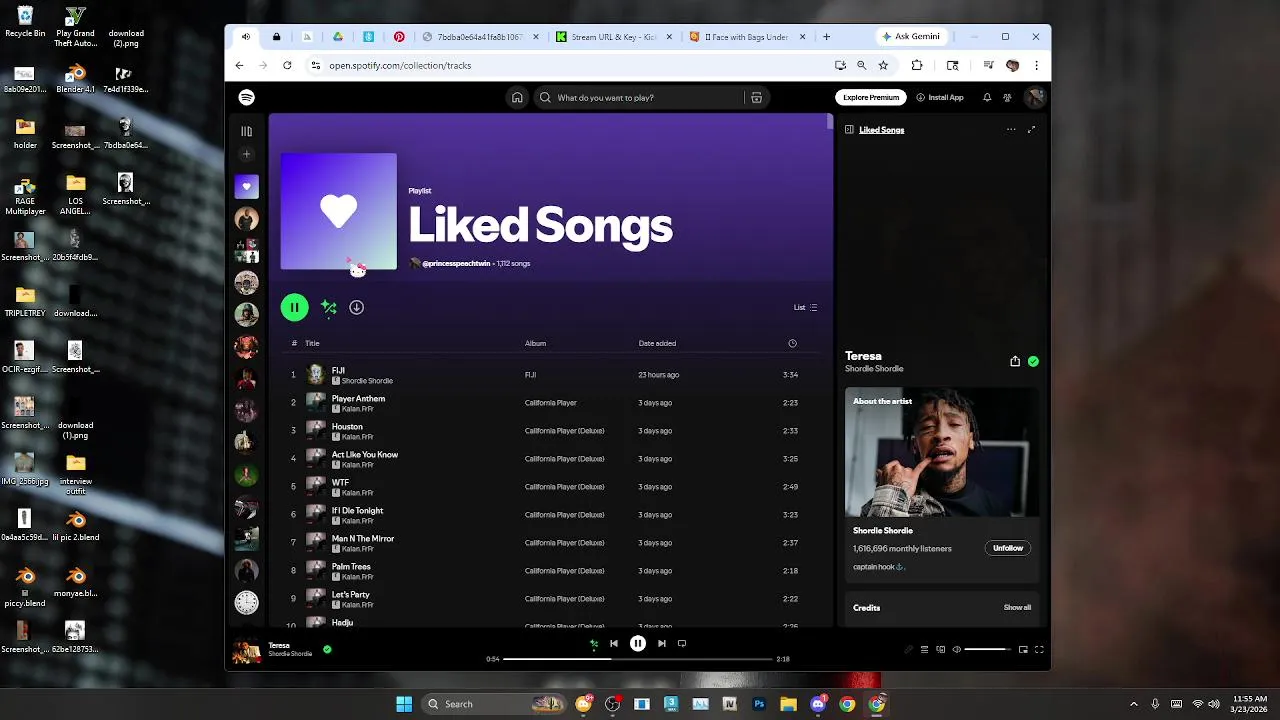Click the Liked Songs link in Now Playing panel
The height and width of the screenshot is (720, 1280).
[x=881, y=130]
